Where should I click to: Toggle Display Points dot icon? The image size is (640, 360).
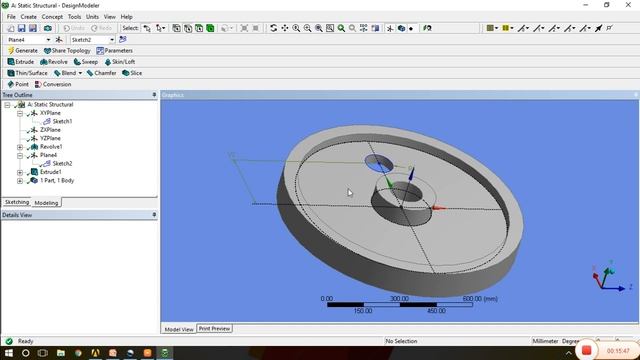411,28
